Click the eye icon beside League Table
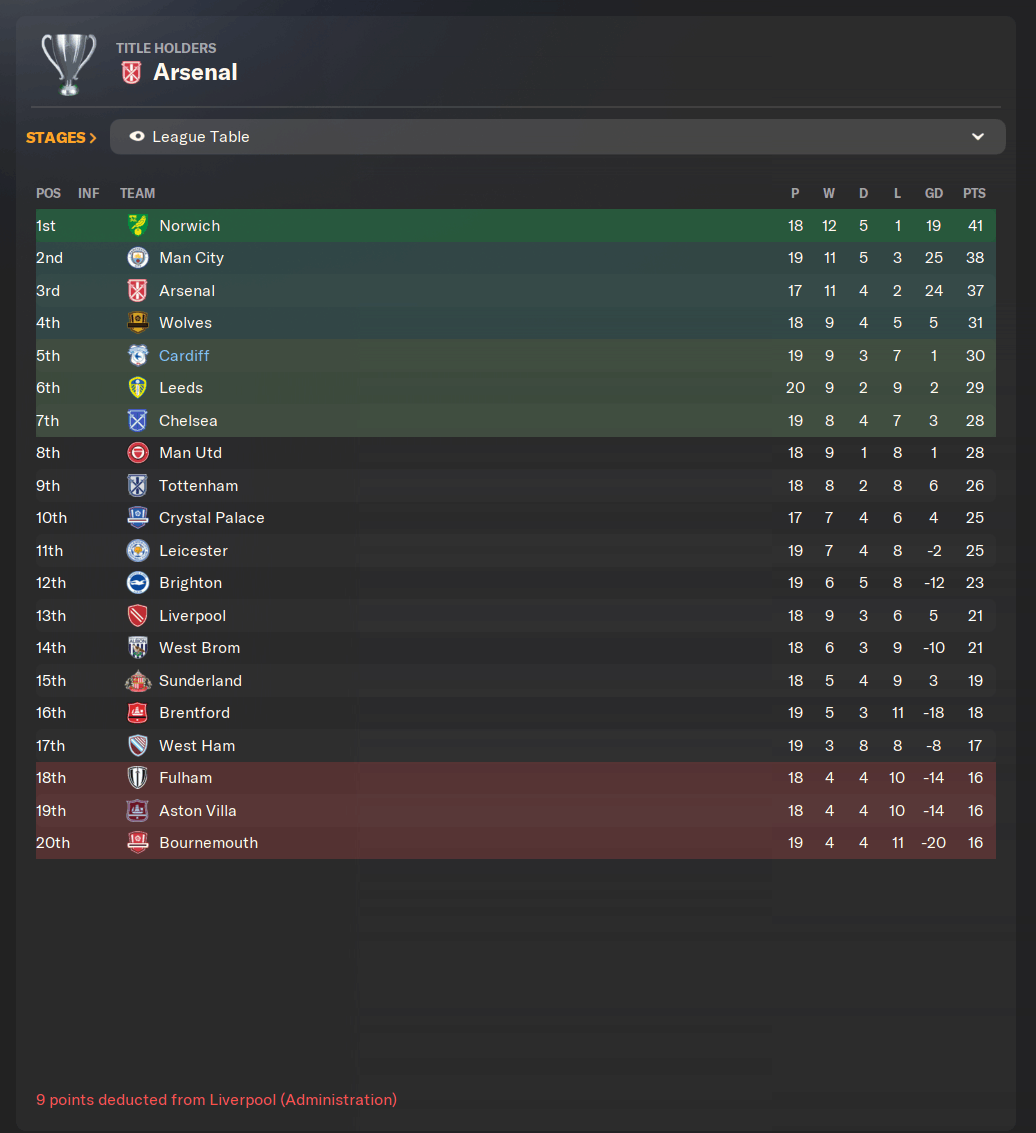This screenshot has height=1133, width=1036. tap(137, 137)
